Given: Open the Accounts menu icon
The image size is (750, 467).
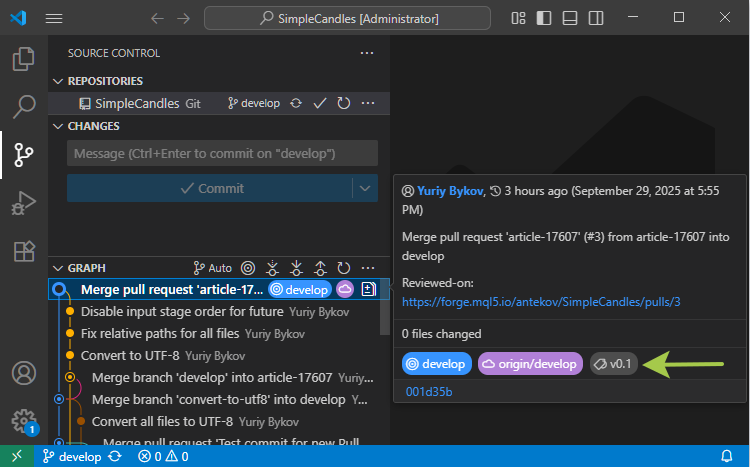Looking at the screenshot, I should 23,373.
